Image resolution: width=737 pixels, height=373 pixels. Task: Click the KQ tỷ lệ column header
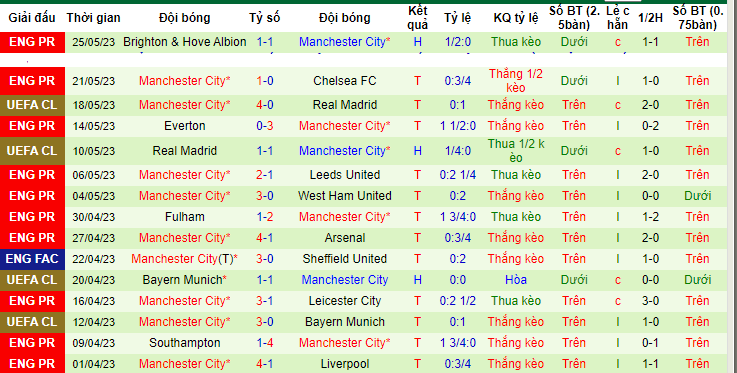[x=516, y=18]
